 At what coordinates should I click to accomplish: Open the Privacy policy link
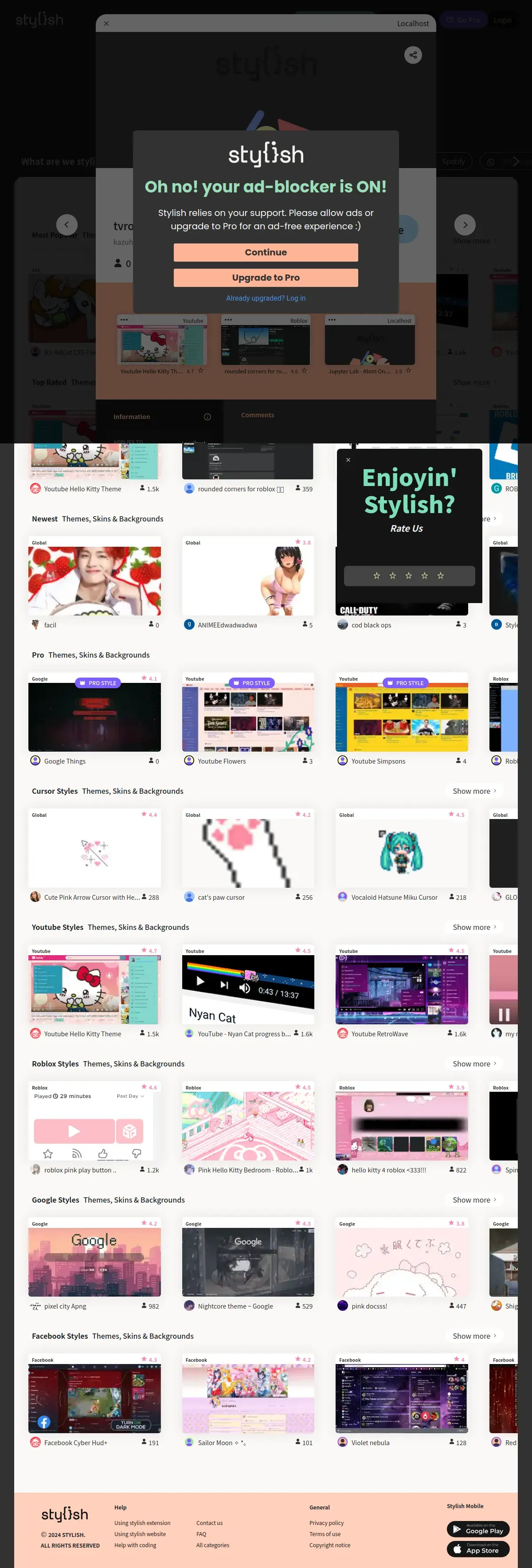326,1523
